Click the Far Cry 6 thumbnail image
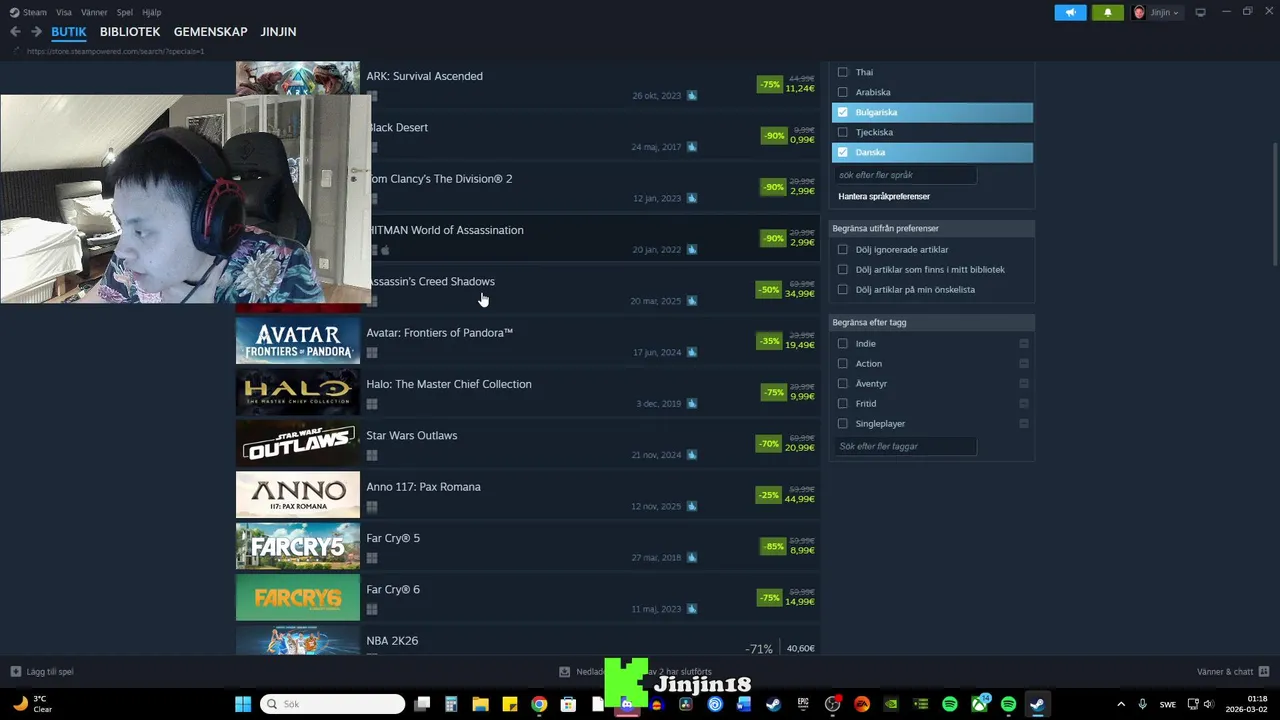 coord(298,597)
